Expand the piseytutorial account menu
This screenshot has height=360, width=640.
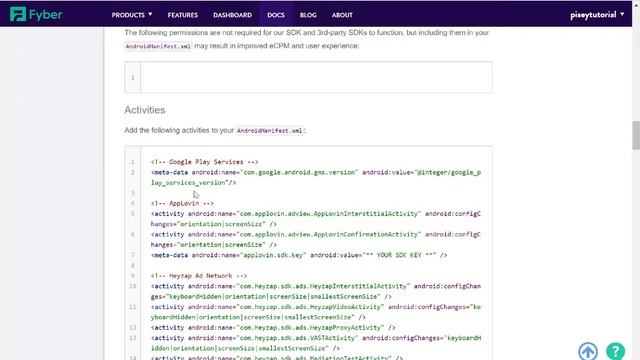click(597, 15)
